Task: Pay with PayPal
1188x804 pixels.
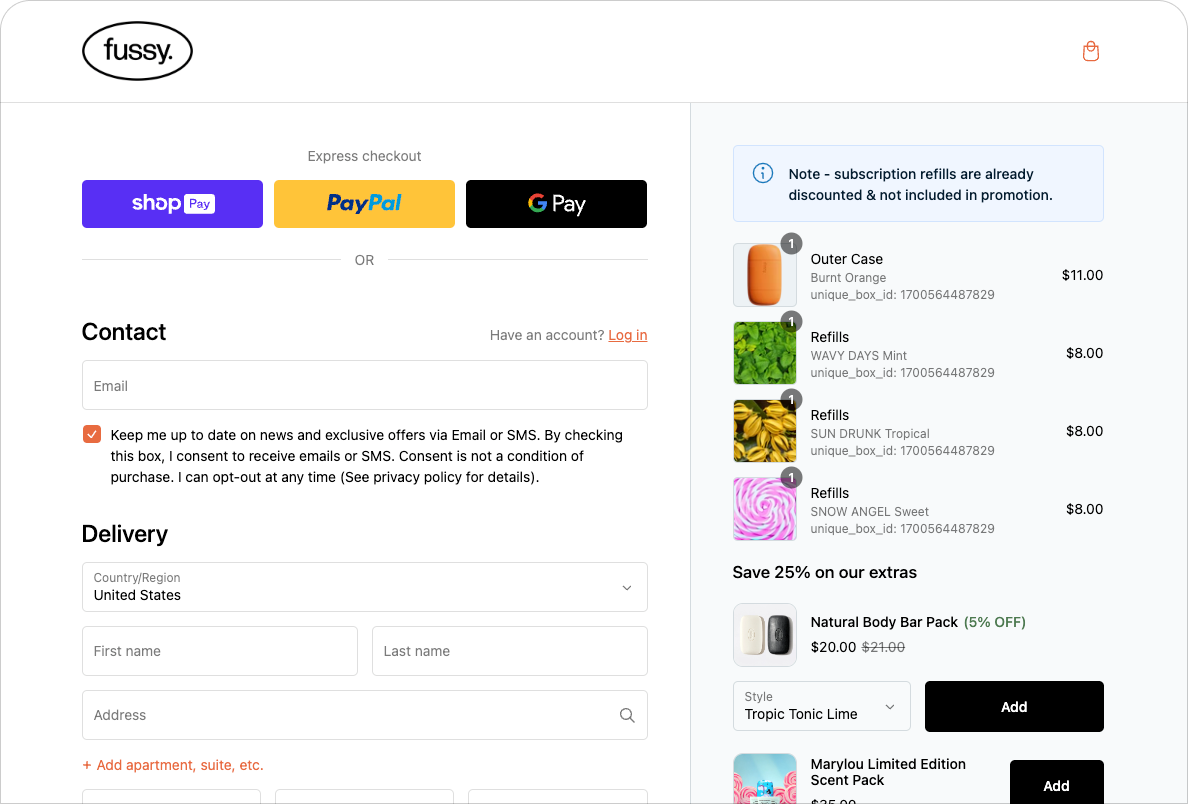Action: 364,204
